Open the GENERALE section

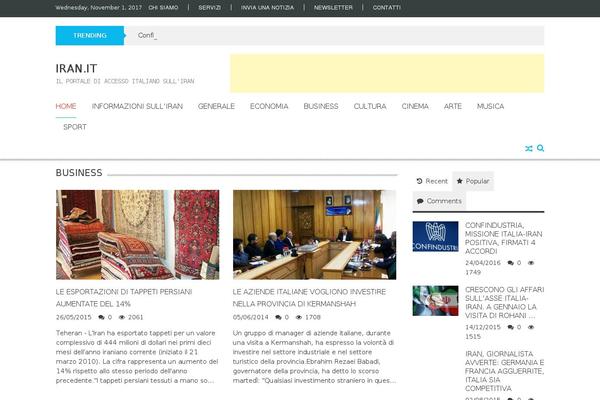216,106
